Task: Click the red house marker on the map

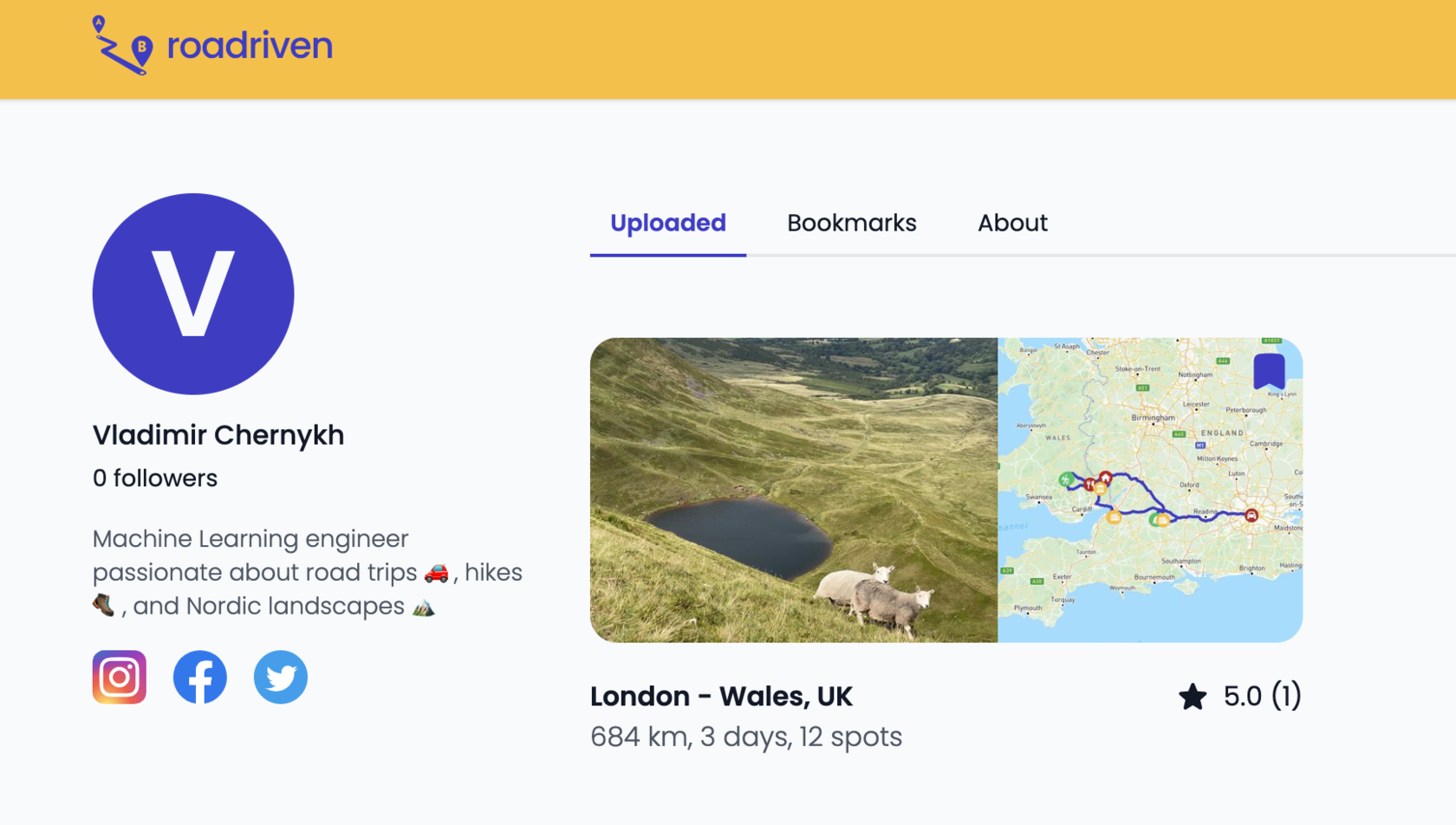Action: (x=1106, y=477)
